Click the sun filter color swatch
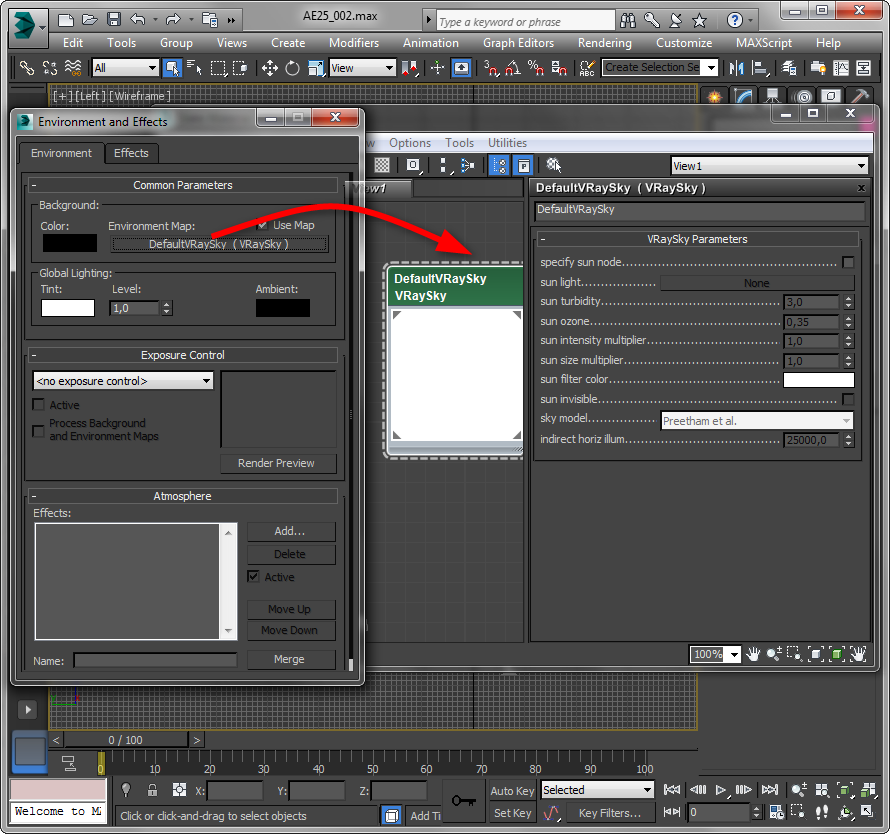 coord(818,380)
